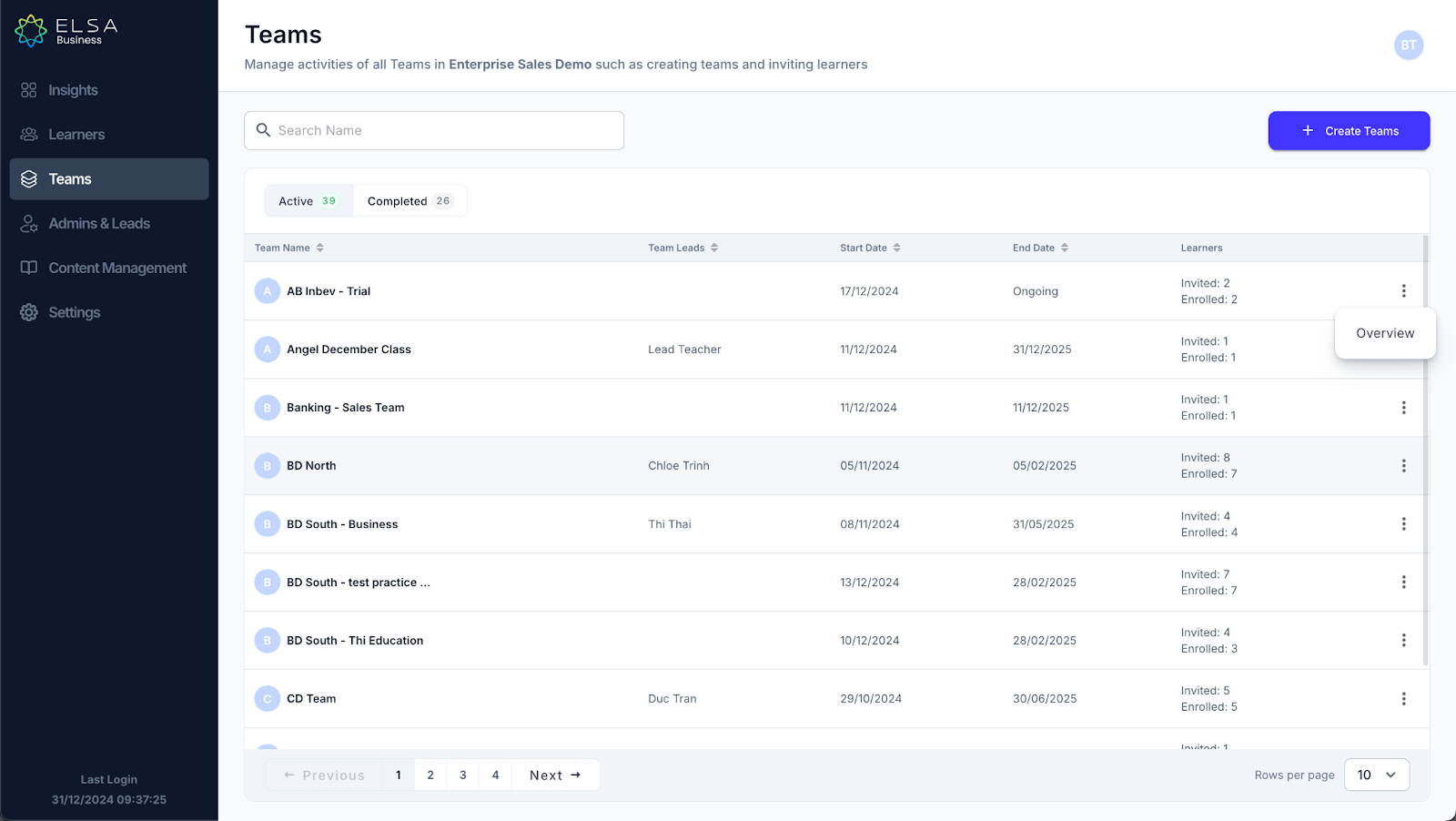Click avatar icon of BD South - Business
The height and width of the screenshot is (821, 1456).
click(268, 524)
